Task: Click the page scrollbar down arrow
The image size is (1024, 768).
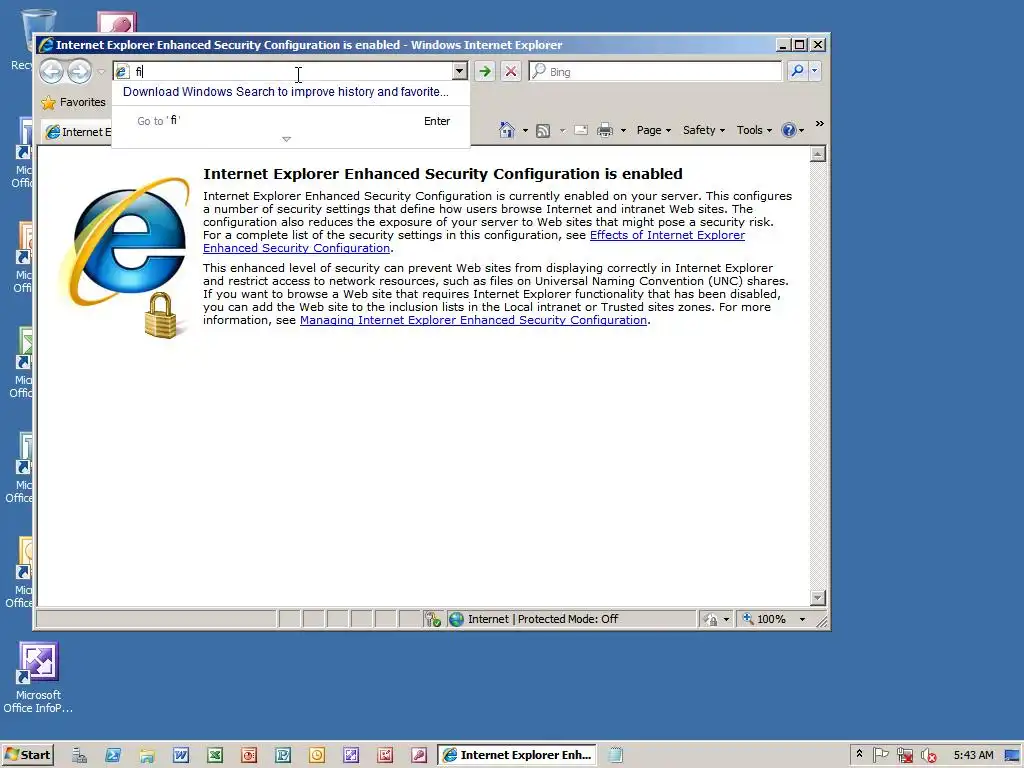Action: [818, 598]
